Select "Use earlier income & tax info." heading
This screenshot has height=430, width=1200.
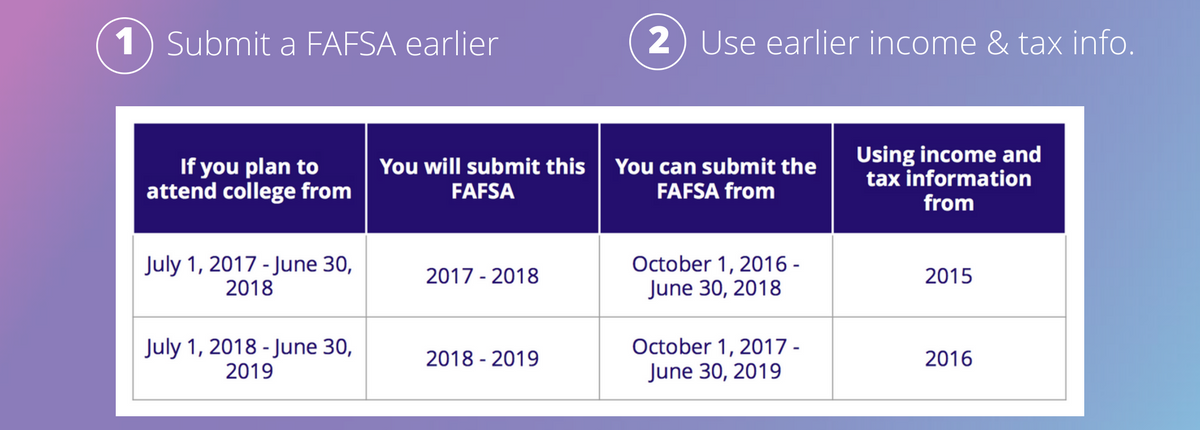(x=917, y=46)
